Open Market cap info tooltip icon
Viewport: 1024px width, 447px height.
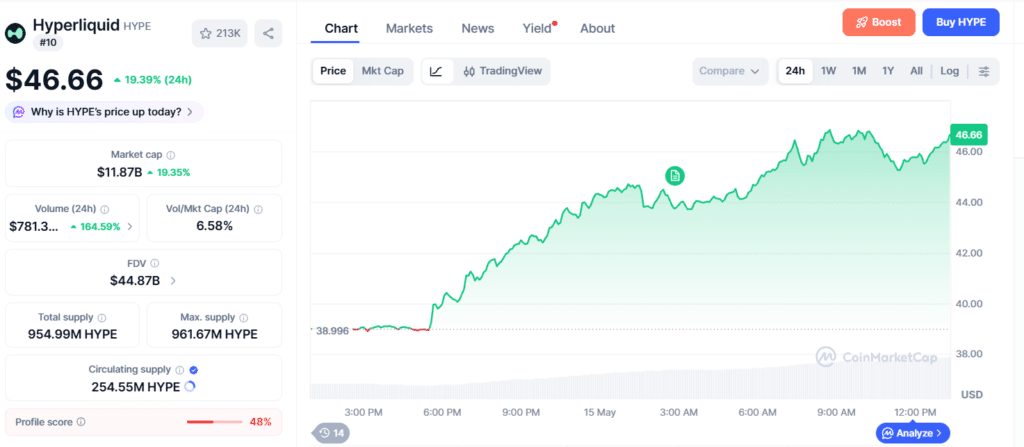(x=171, y=156)
